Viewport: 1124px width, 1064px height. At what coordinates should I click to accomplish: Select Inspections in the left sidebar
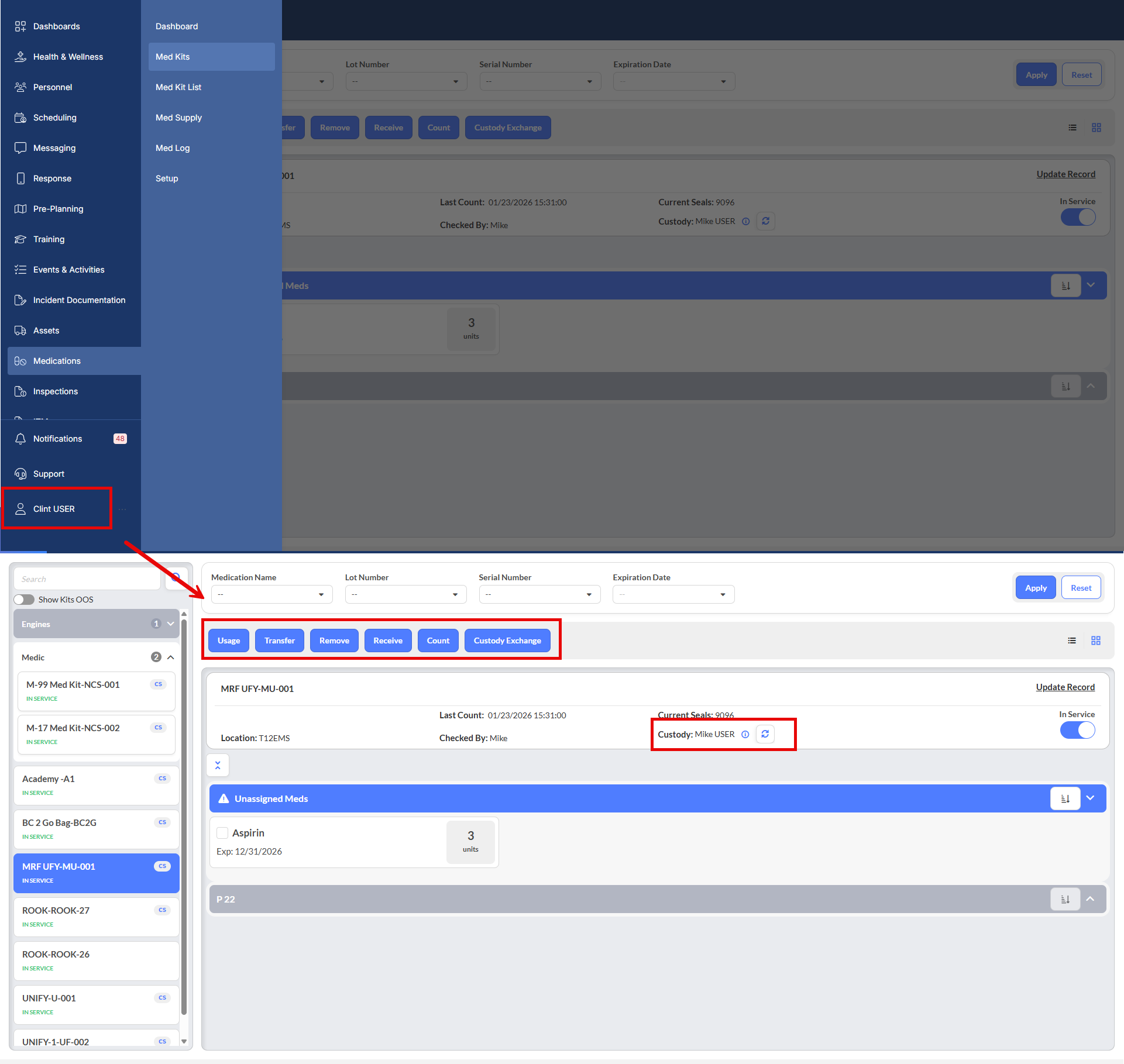pyautogui.click(x=56, y=391)
